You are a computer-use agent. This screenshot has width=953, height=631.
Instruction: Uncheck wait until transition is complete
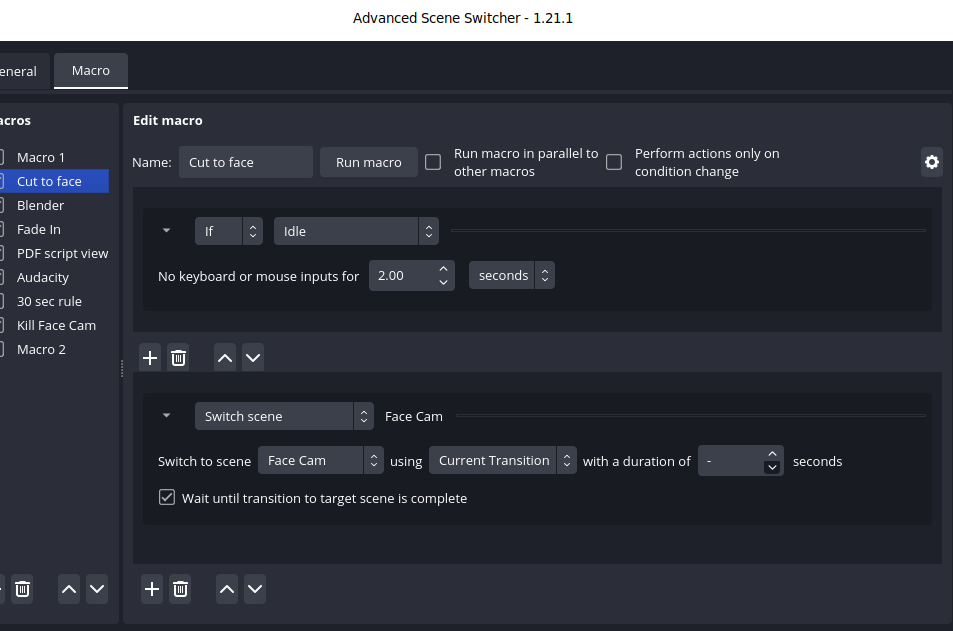(x=166, y=497)
